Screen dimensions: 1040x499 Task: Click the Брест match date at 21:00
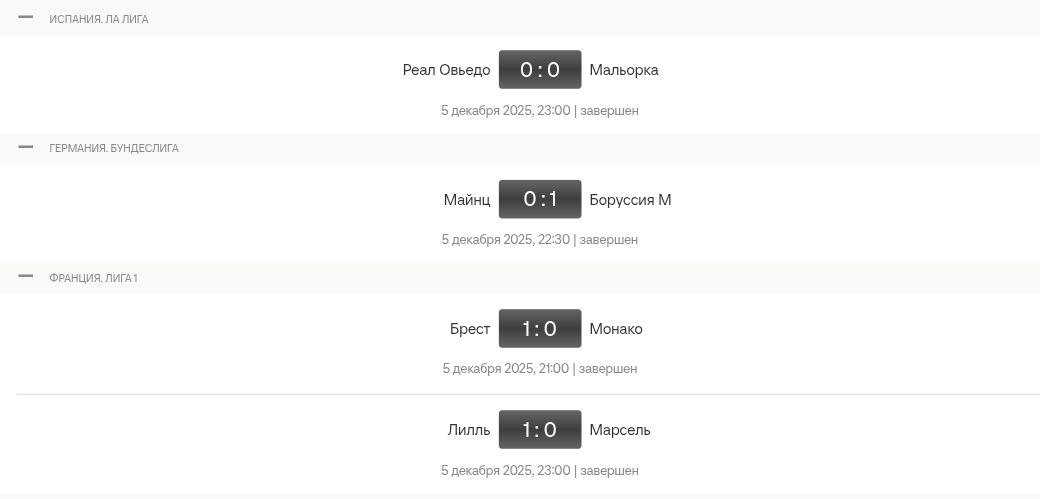506,368
